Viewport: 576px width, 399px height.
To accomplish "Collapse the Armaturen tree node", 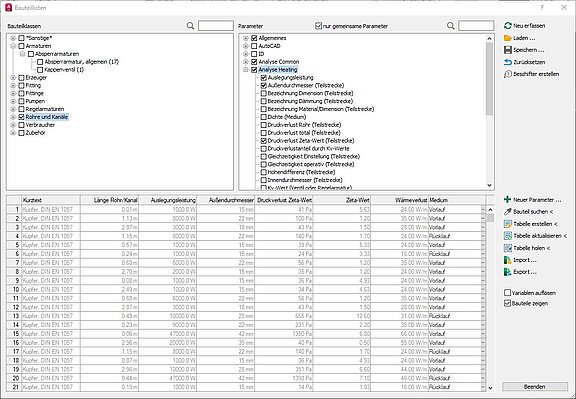I will pos(13,46).
